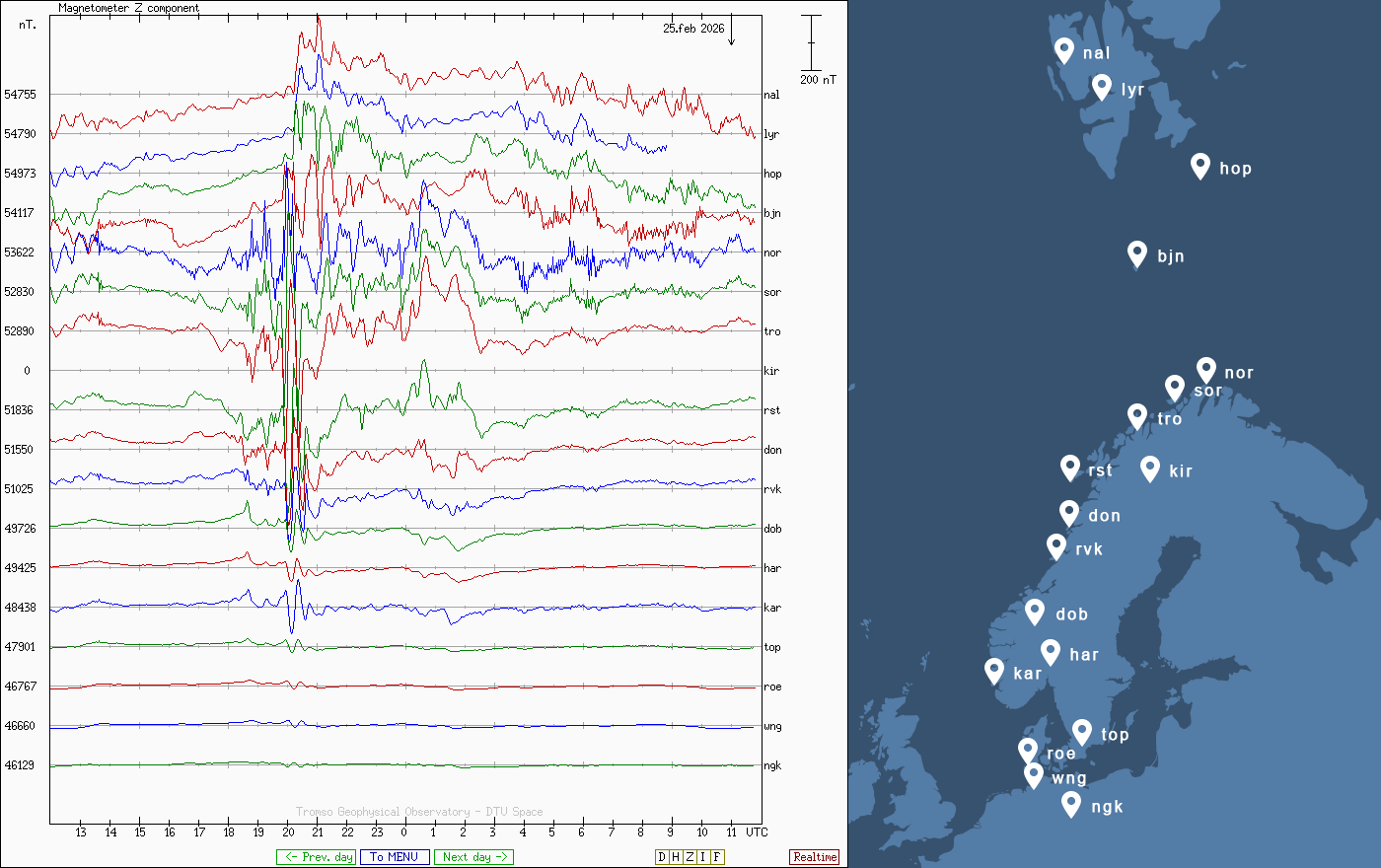The height and width of the screenshot is (868, 1381).
Task: Show the F component plot
Action: pyautogui.click(x=717, y=857)
